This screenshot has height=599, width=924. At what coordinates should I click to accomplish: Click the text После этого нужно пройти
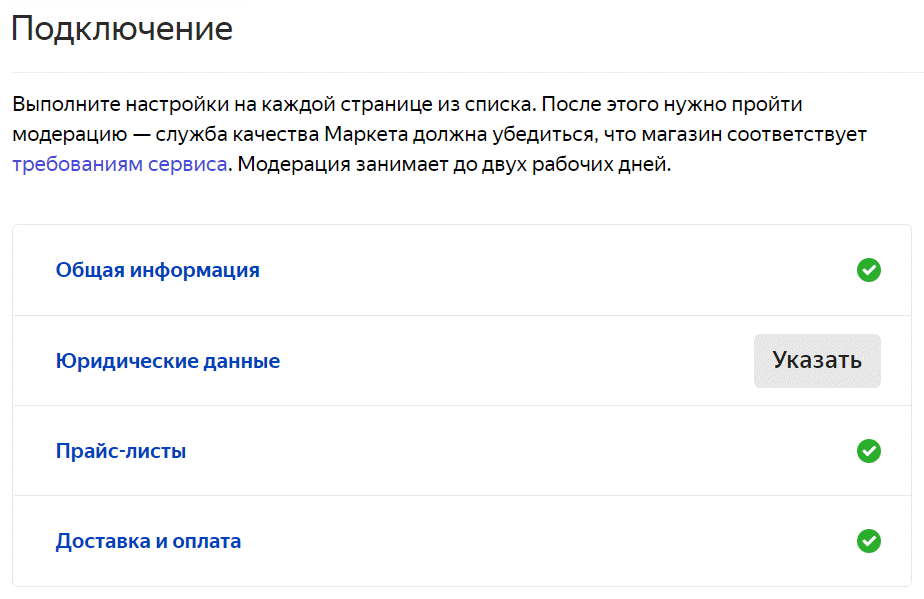click(x=672, y=104)
